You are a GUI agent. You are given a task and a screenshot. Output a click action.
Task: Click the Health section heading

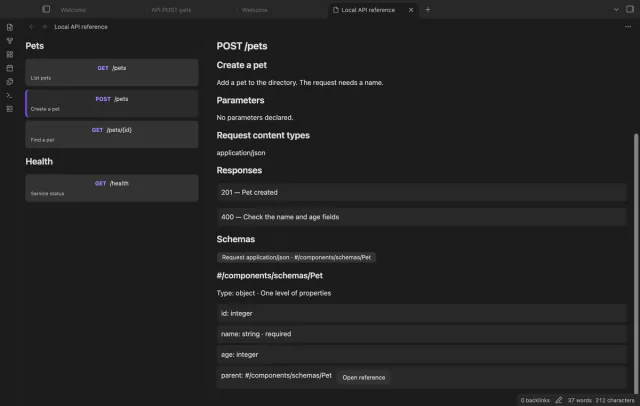(x=39, y=162)
